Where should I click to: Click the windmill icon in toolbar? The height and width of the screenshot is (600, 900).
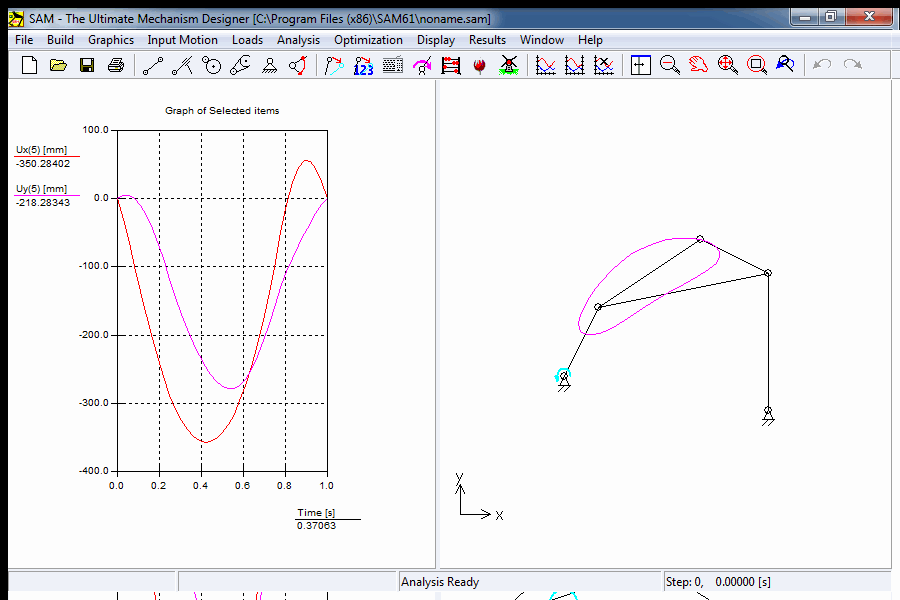coord(509,65)
